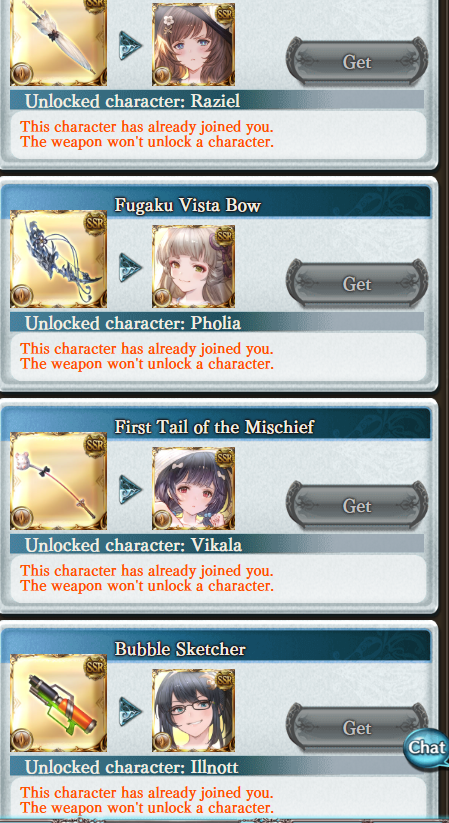Image resolution: width=449 pixels, height=823 pixels.
Task: Click the arrow icon beside Bubble Sketcher
Action: (x=130, y=711)
